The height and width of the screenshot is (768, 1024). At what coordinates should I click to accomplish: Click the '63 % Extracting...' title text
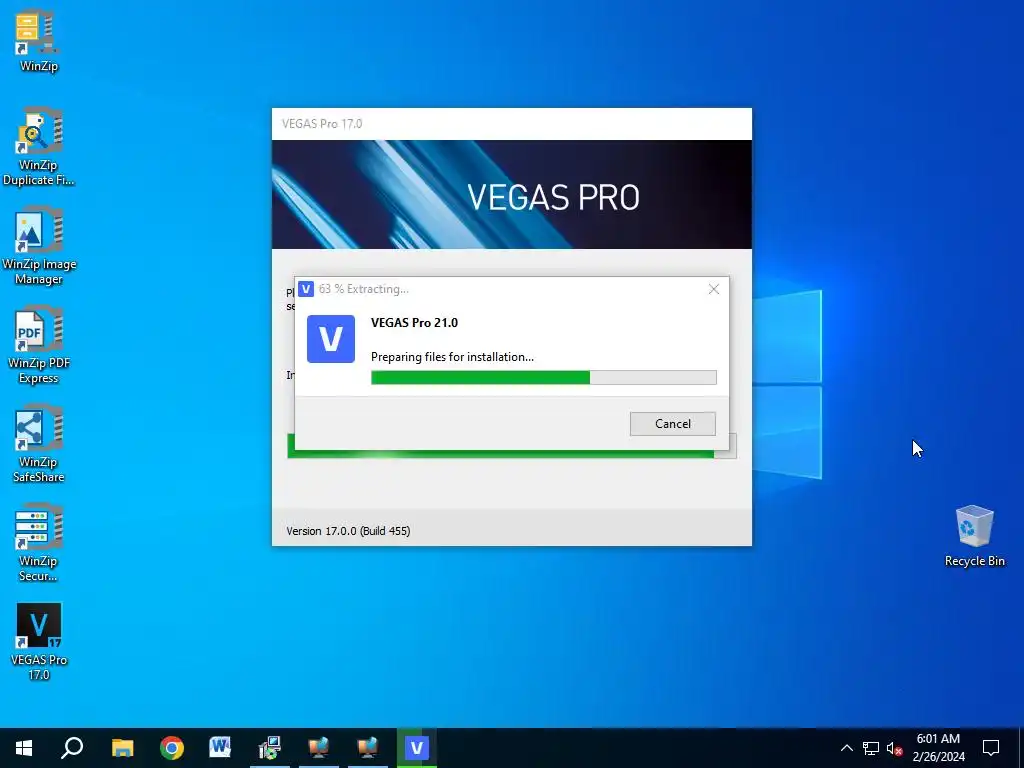point(364,289)
